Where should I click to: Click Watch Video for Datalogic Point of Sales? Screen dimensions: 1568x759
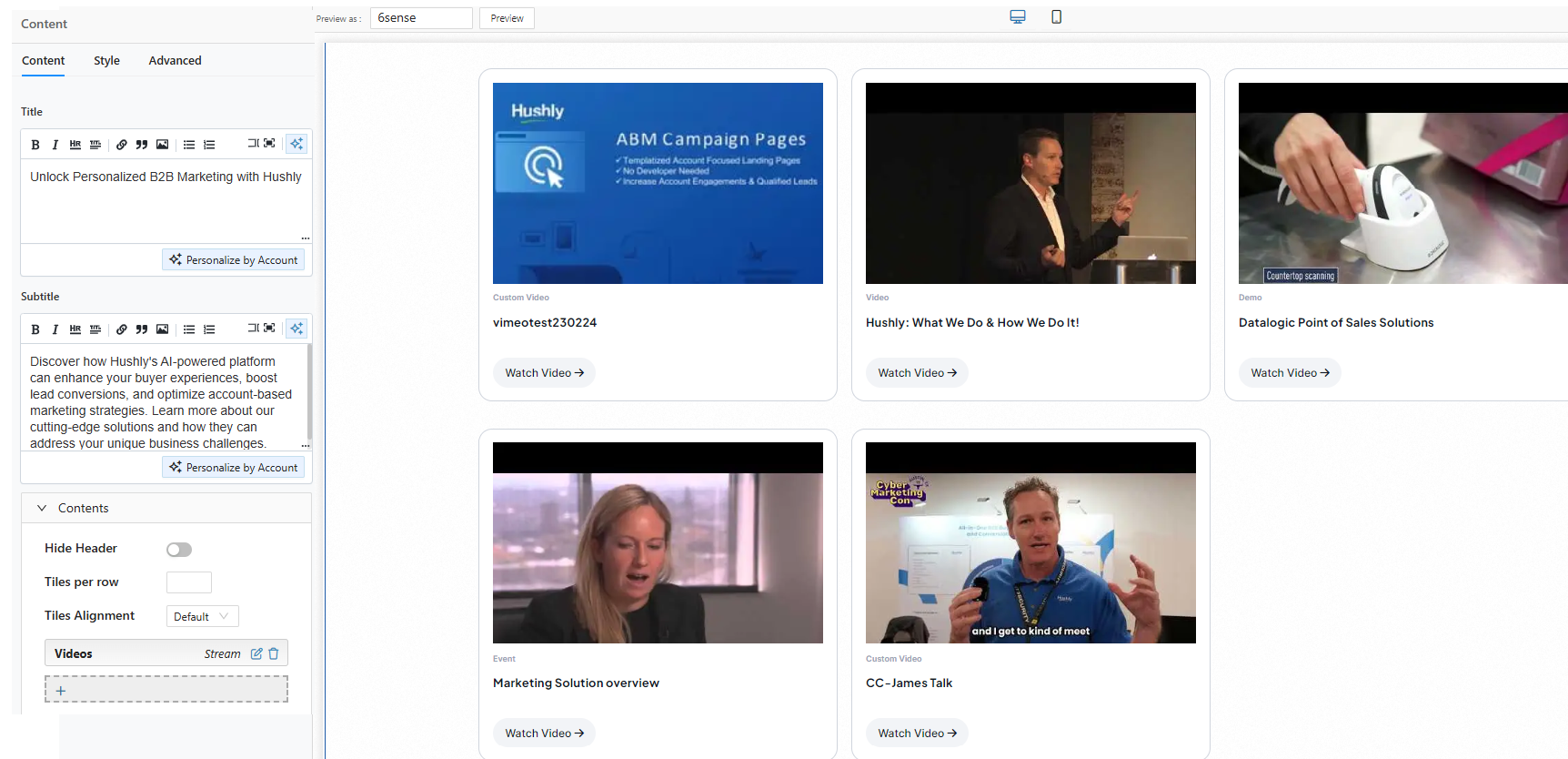point(1290,373)
